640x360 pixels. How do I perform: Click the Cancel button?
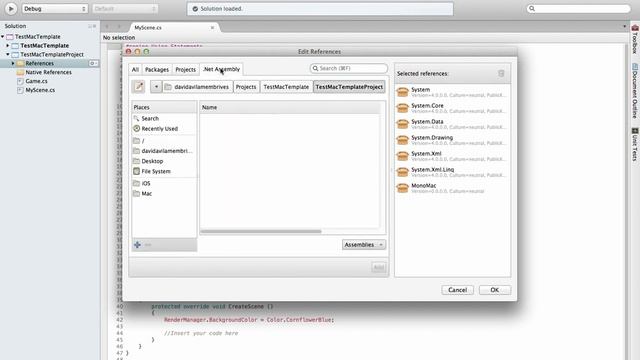coord(457,290)
